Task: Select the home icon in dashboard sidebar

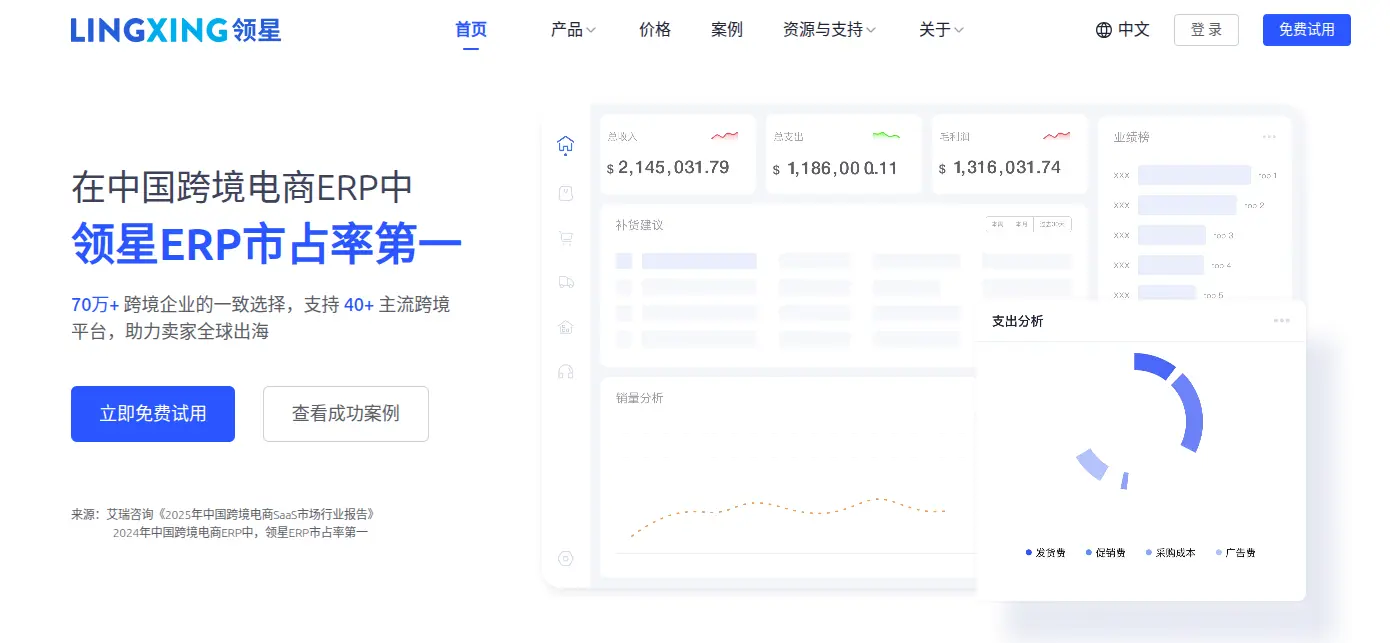Action: (565, 145)
